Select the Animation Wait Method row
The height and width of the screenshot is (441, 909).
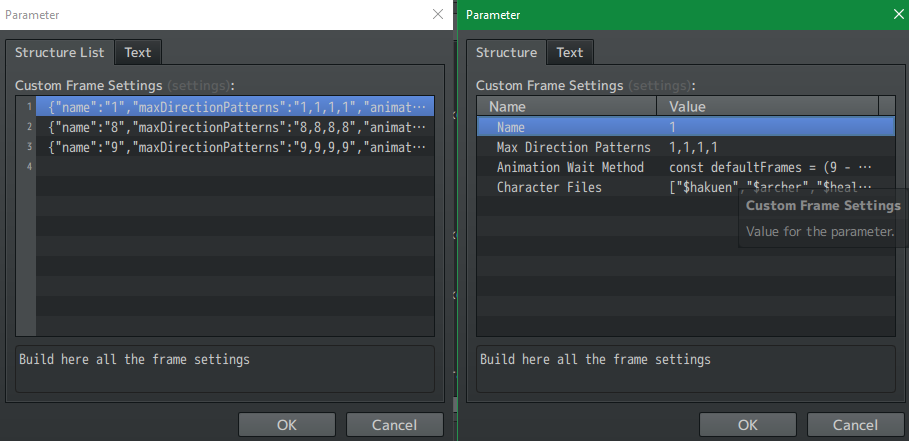tap(685, 167)
